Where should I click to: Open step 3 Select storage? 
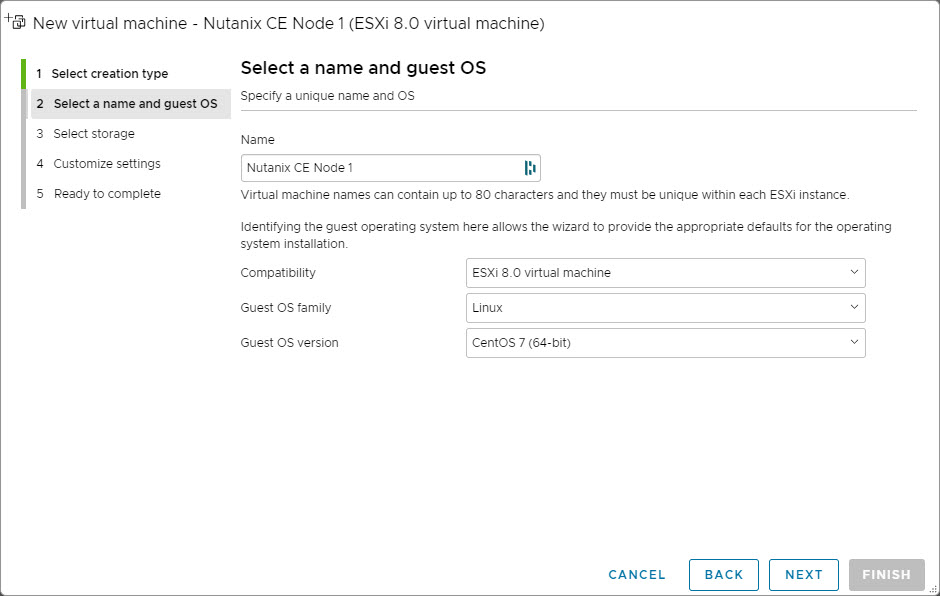click(x=94, y=134)
